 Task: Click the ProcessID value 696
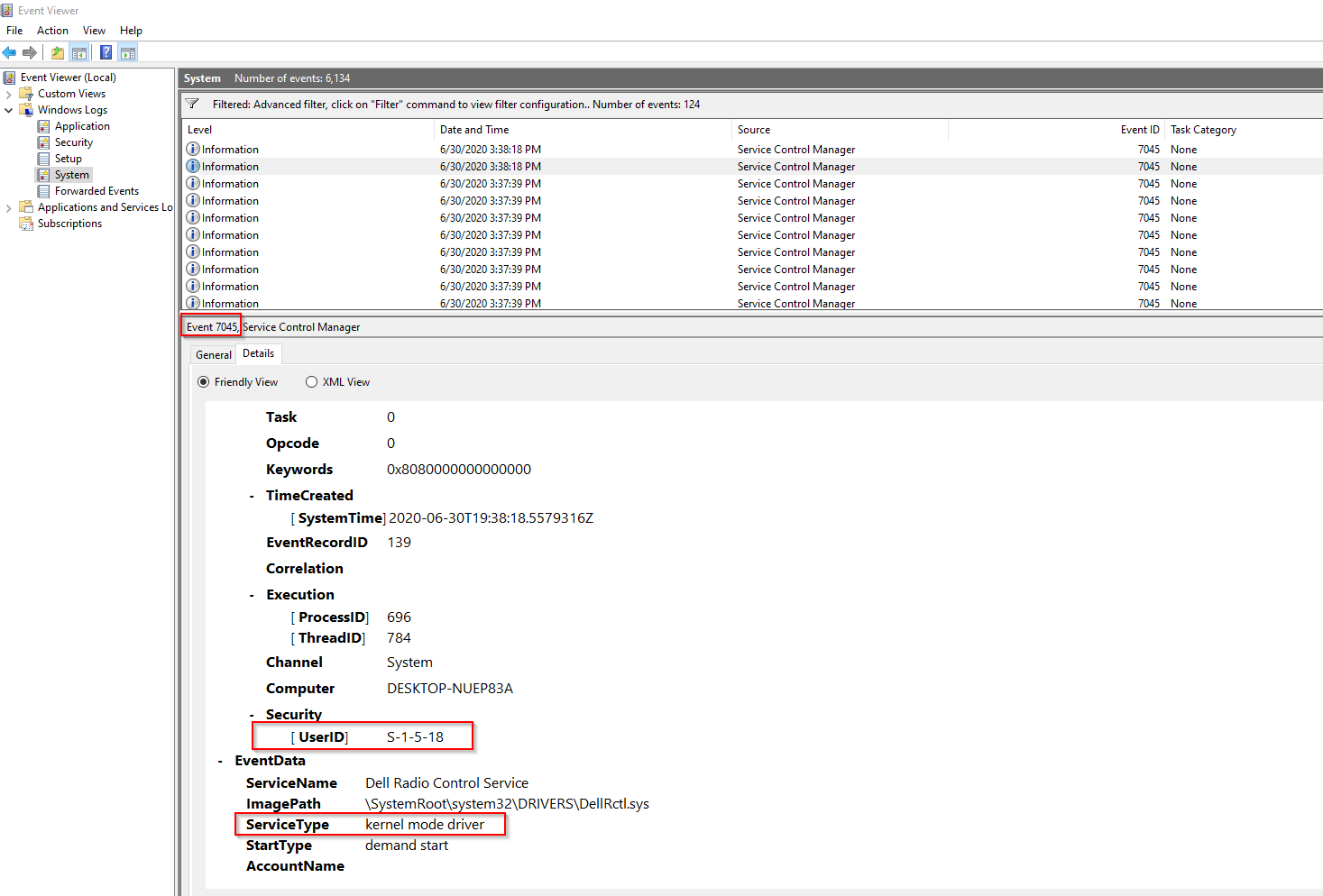point(399,617)
